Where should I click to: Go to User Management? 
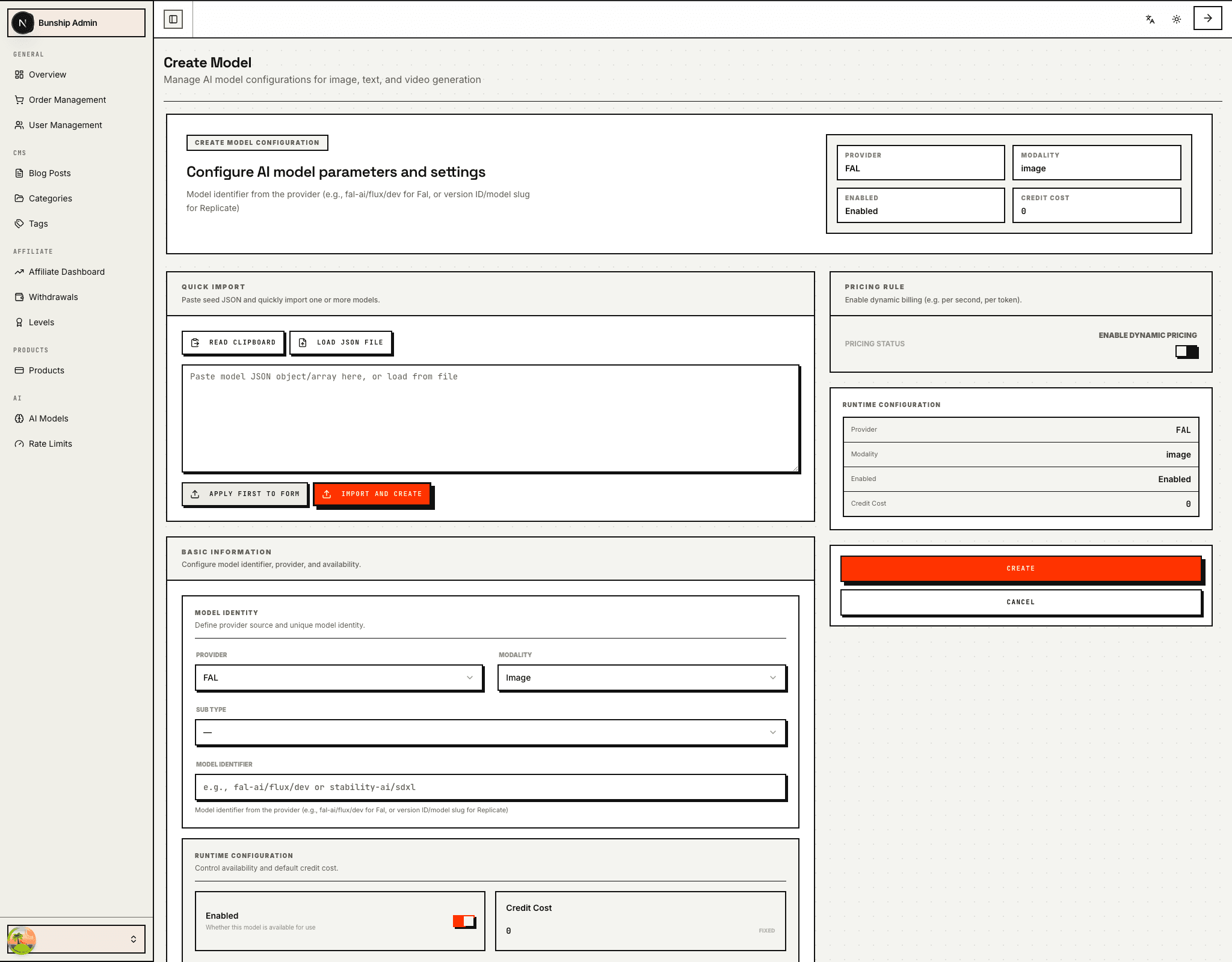pyautogui.click(x=64, y=125)
